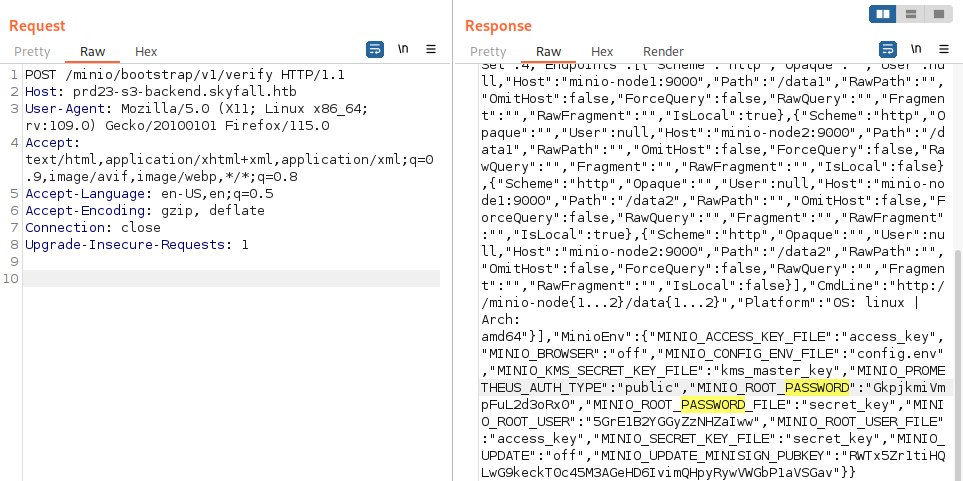
Task: Toggle word wrap icon in Request panel
Action: click(x=375, y=50)
